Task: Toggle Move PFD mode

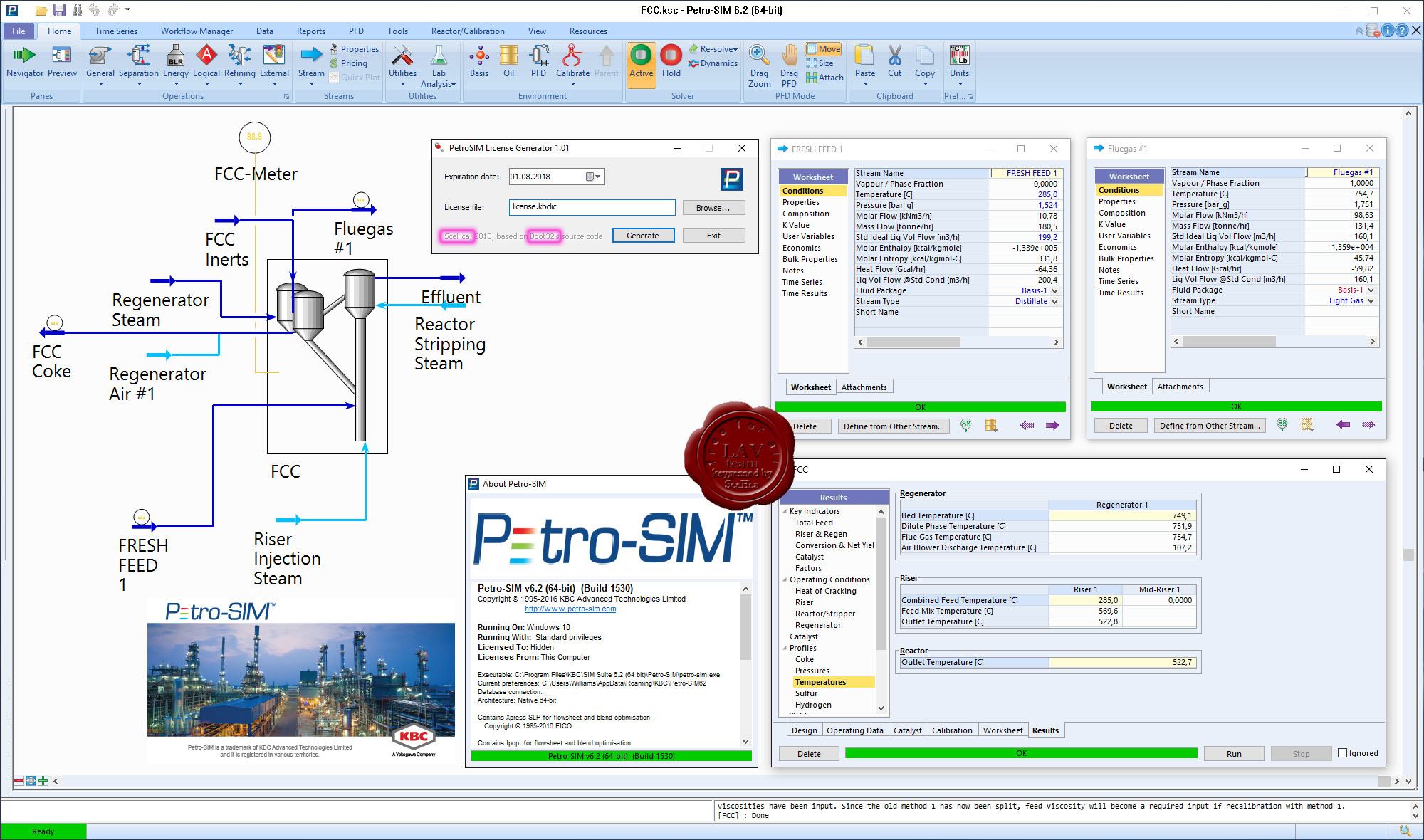Action: click(x=823, y=49)
